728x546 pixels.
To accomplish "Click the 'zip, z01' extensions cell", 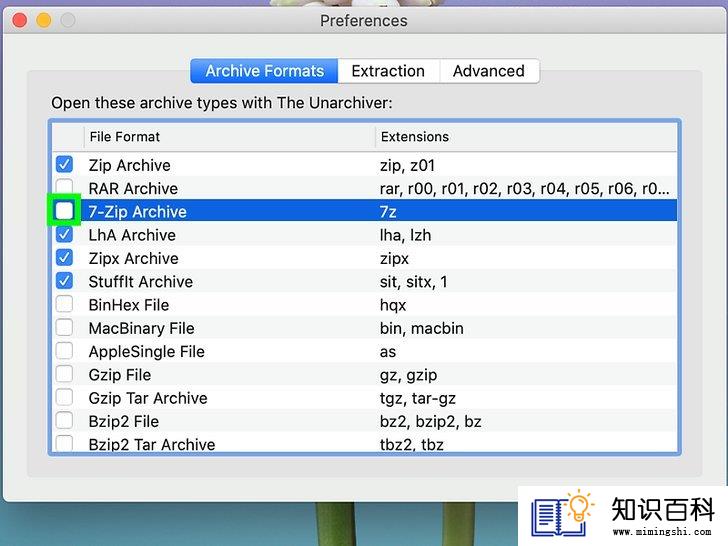I will (407, 165).
